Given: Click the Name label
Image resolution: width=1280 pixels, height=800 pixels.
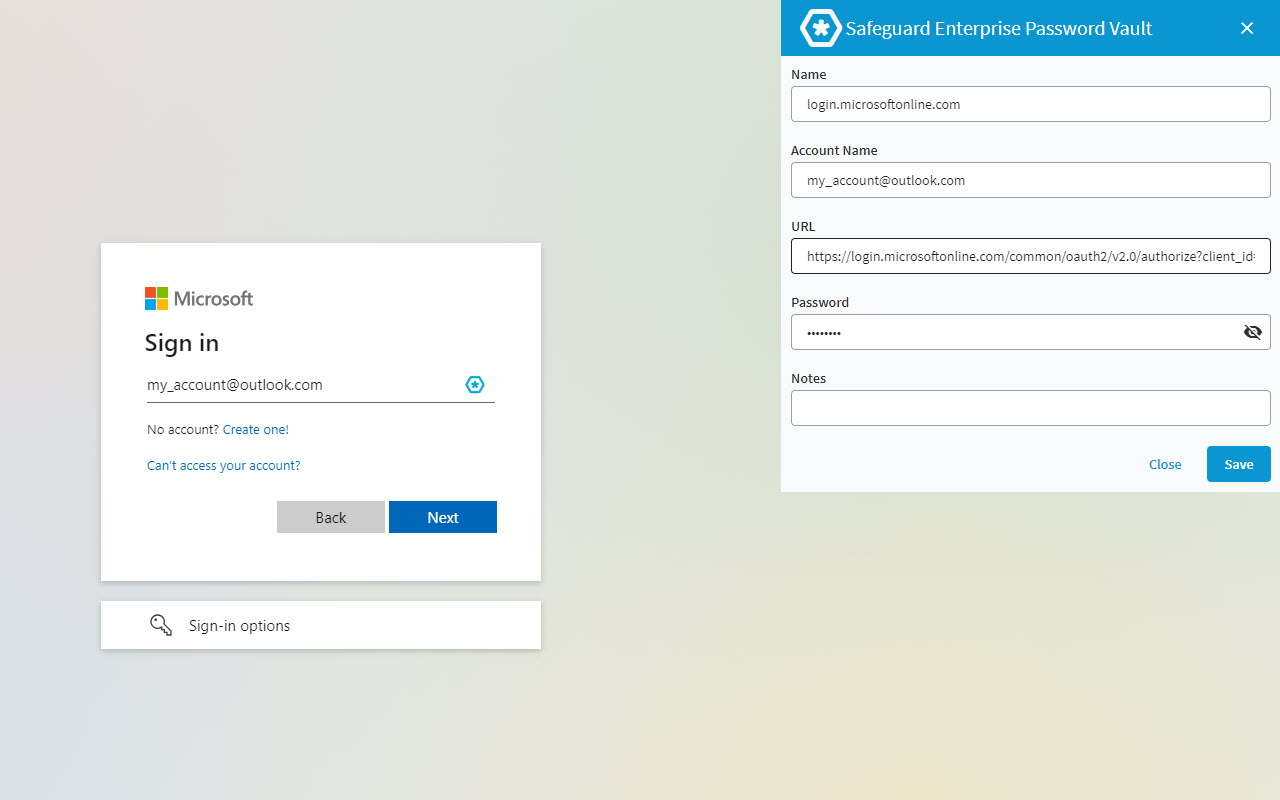Looking at the screenshot, I should [809, 74].
